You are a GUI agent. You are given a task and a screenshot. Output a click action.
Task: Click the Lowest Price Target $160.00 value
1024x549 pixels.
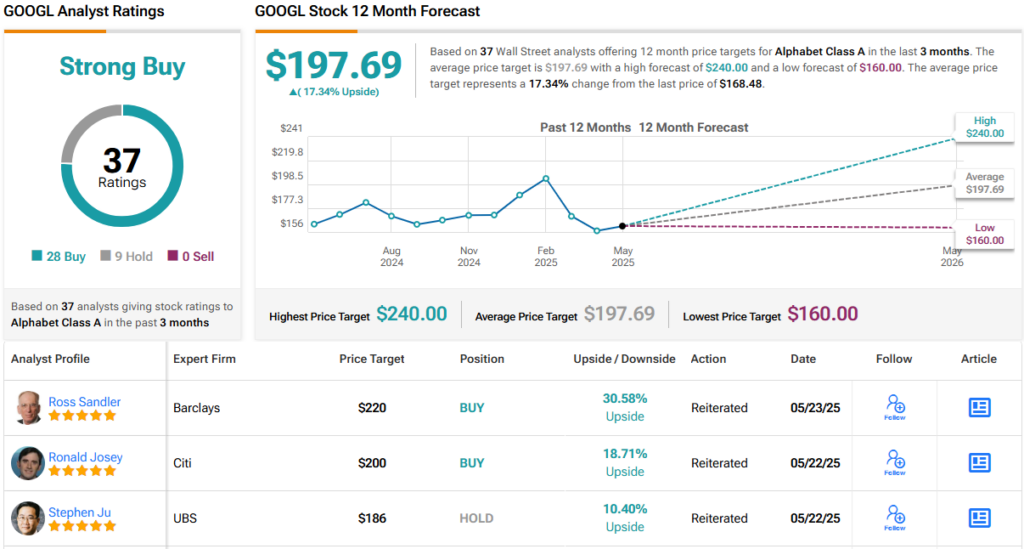point(823,314)
